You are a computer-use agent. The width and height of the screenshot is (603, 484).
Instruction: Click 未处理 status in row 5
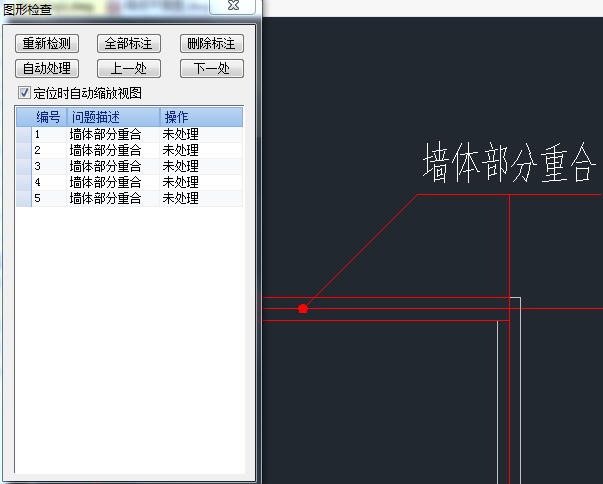click(x=181, y=198)
